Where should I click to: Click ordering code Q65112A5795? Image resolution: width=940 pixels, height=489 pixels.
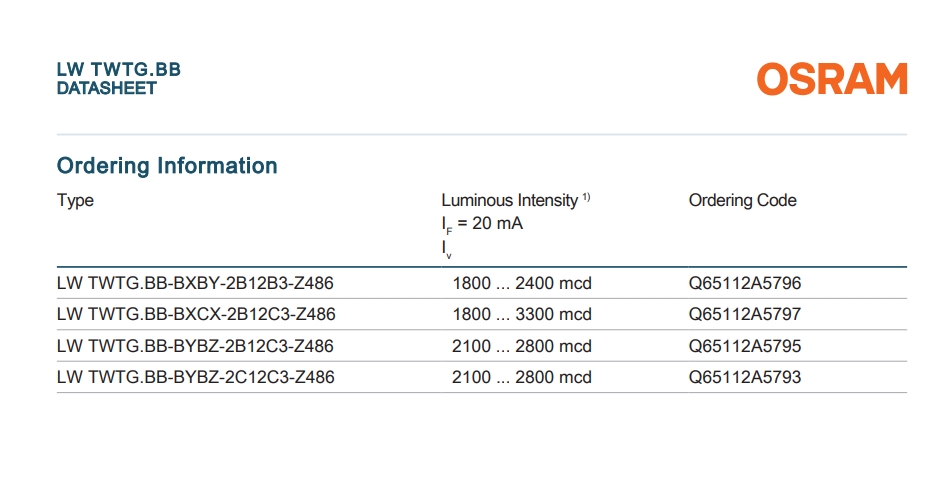pyautogui.click(x=745, y=346)
